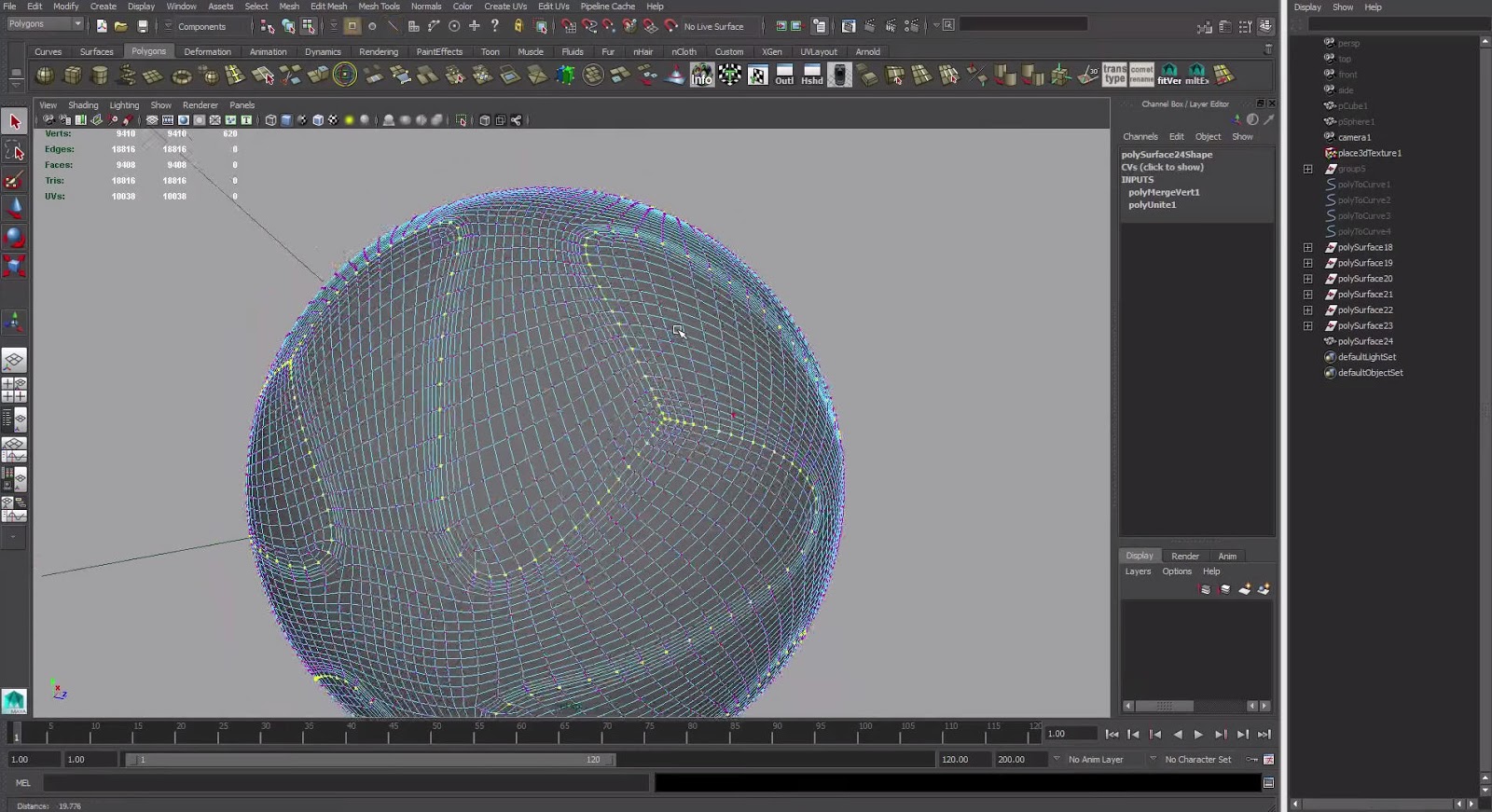The image size is (1492, 812).
Task: Open the Polygons menu set dropdown
Action: pos(45,24)
